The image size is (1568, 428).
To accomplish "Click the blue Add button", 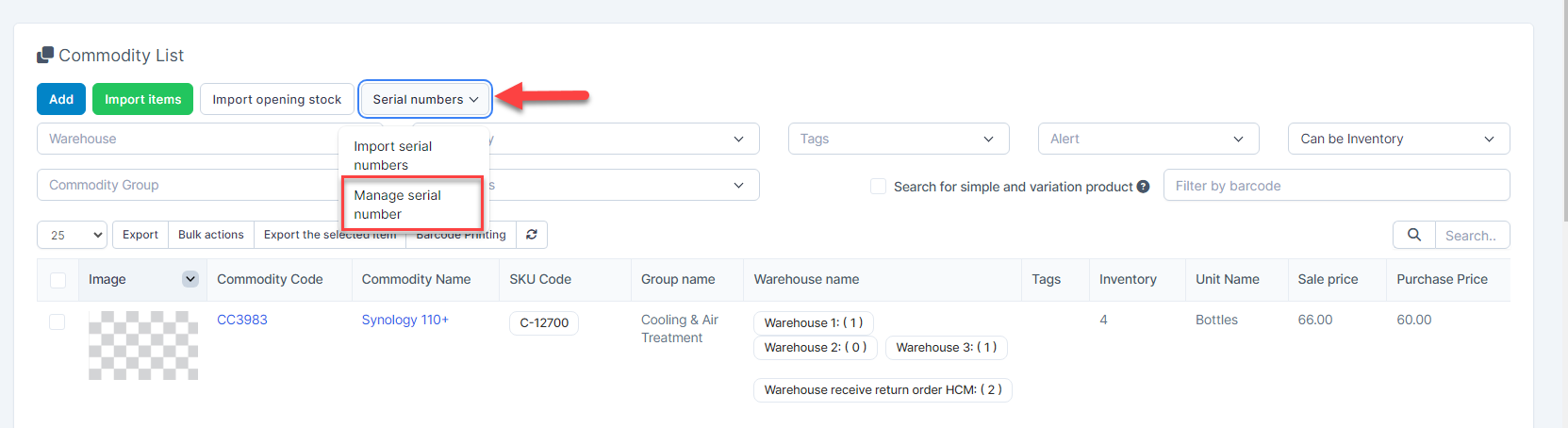I will point(61,99).
